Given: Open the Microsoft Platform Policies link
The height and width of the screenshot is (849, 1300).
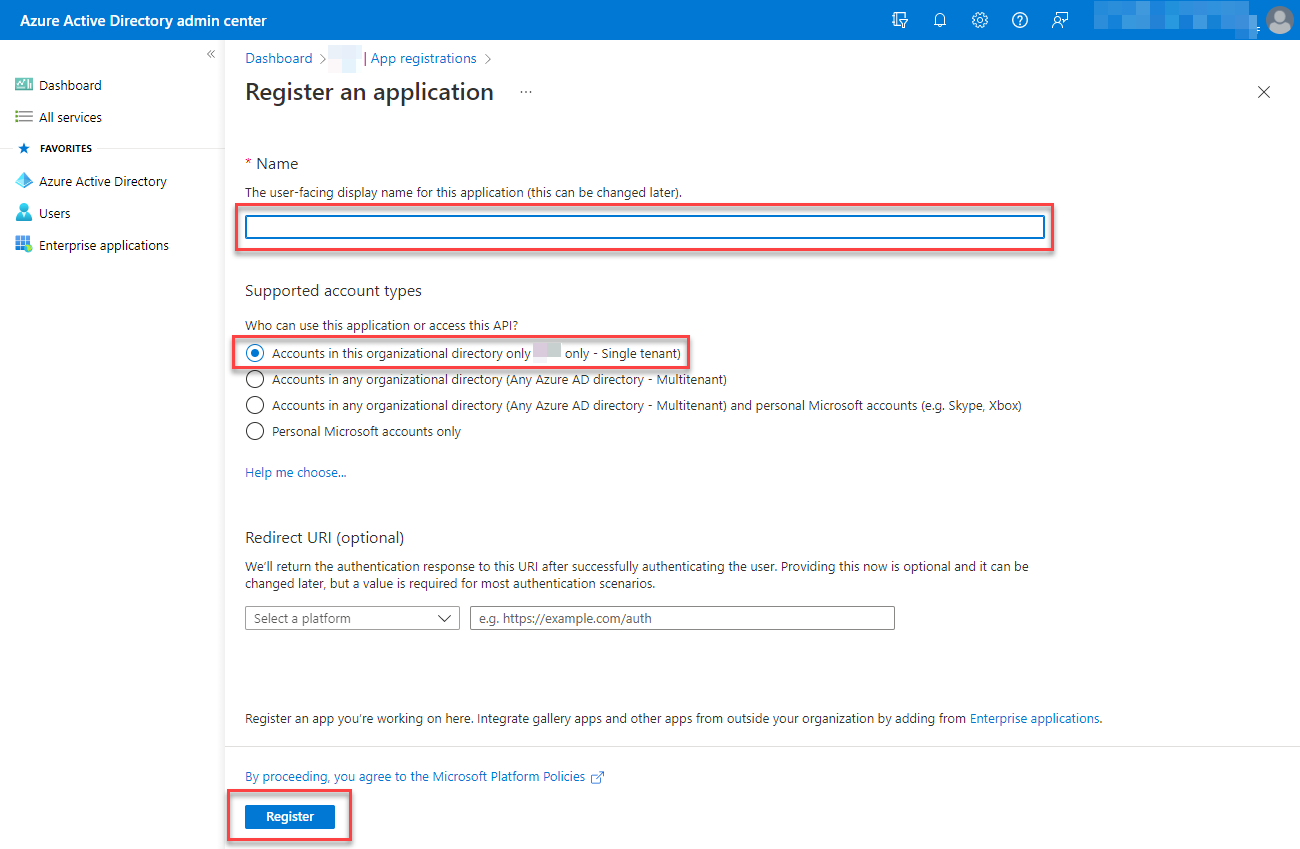Looking at the screenshot, I should (415, 776).
